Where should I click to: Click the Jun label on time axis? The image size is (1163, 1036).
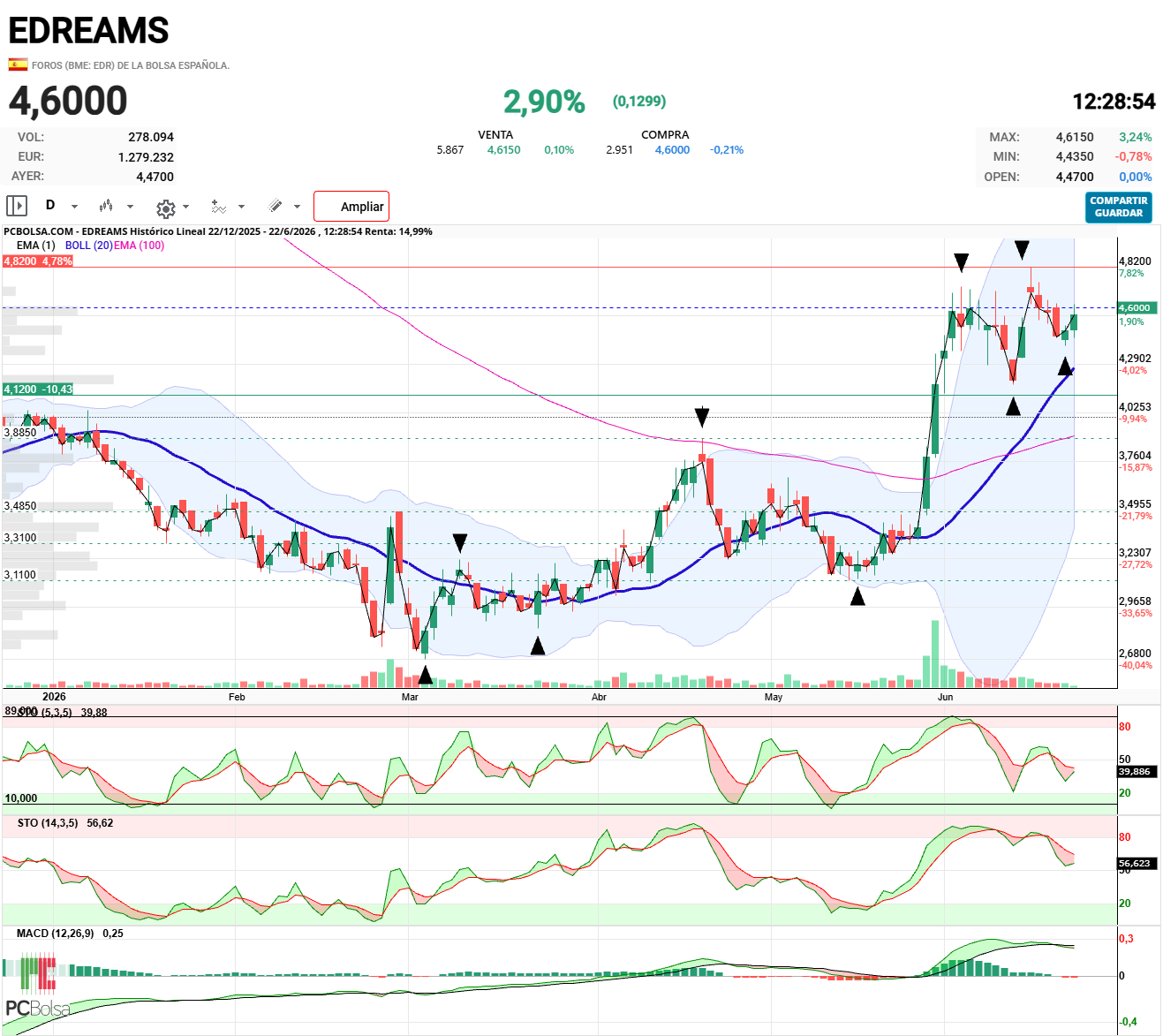(946, 697)
